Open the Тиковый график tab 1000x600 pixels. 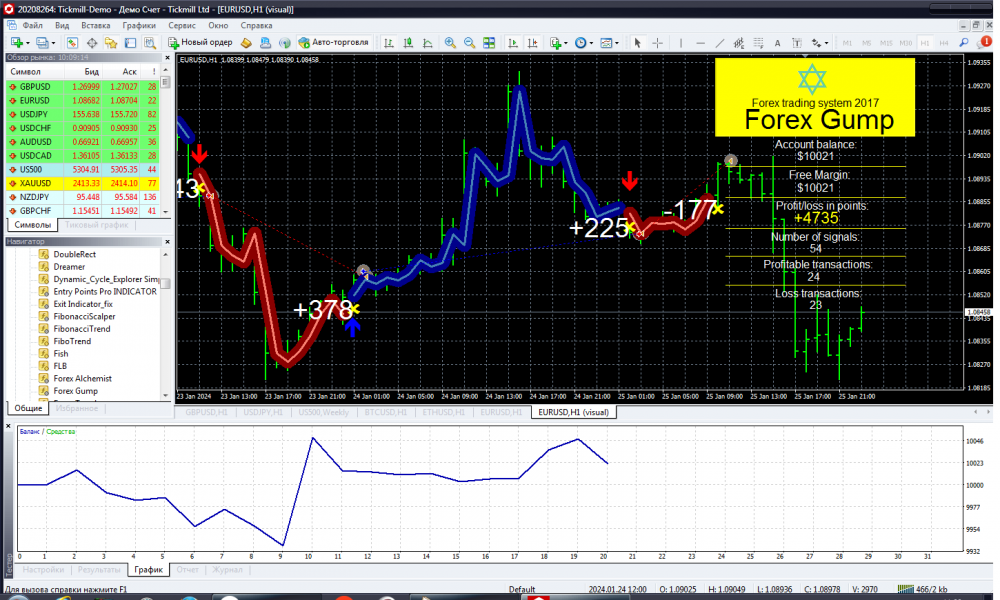(96, 225)
